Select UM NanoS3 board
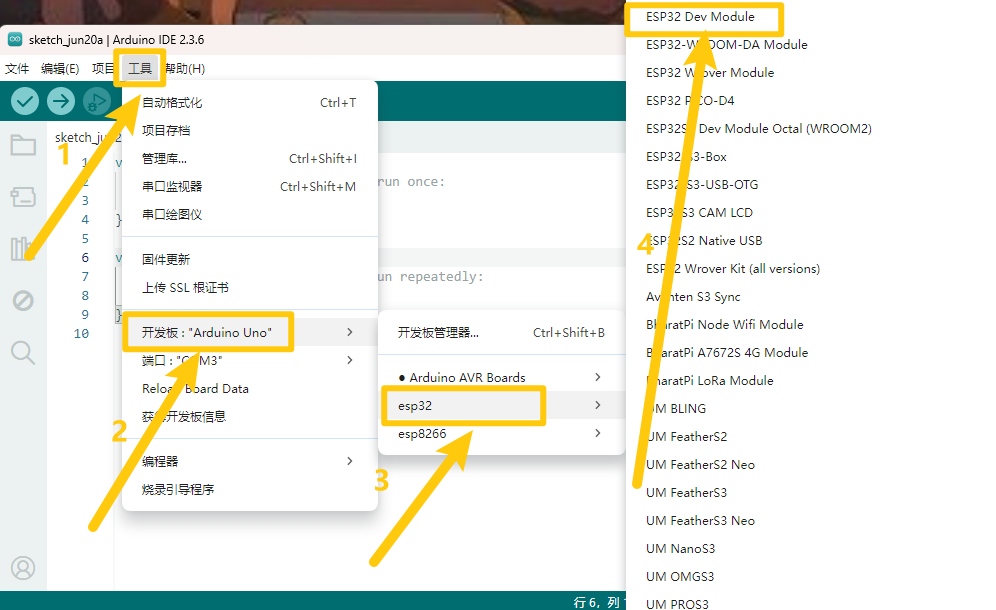 coord(680,548)
